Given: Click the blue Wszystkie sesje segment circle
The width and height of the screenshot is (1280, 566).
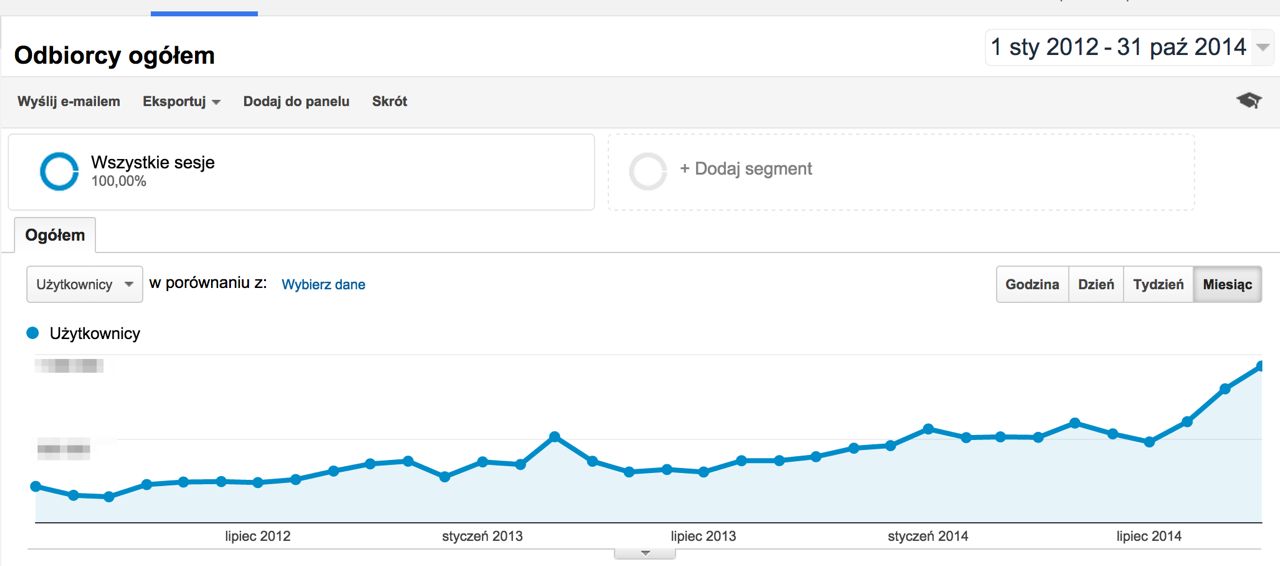Looking at the screenshot, I should [59, 171].
